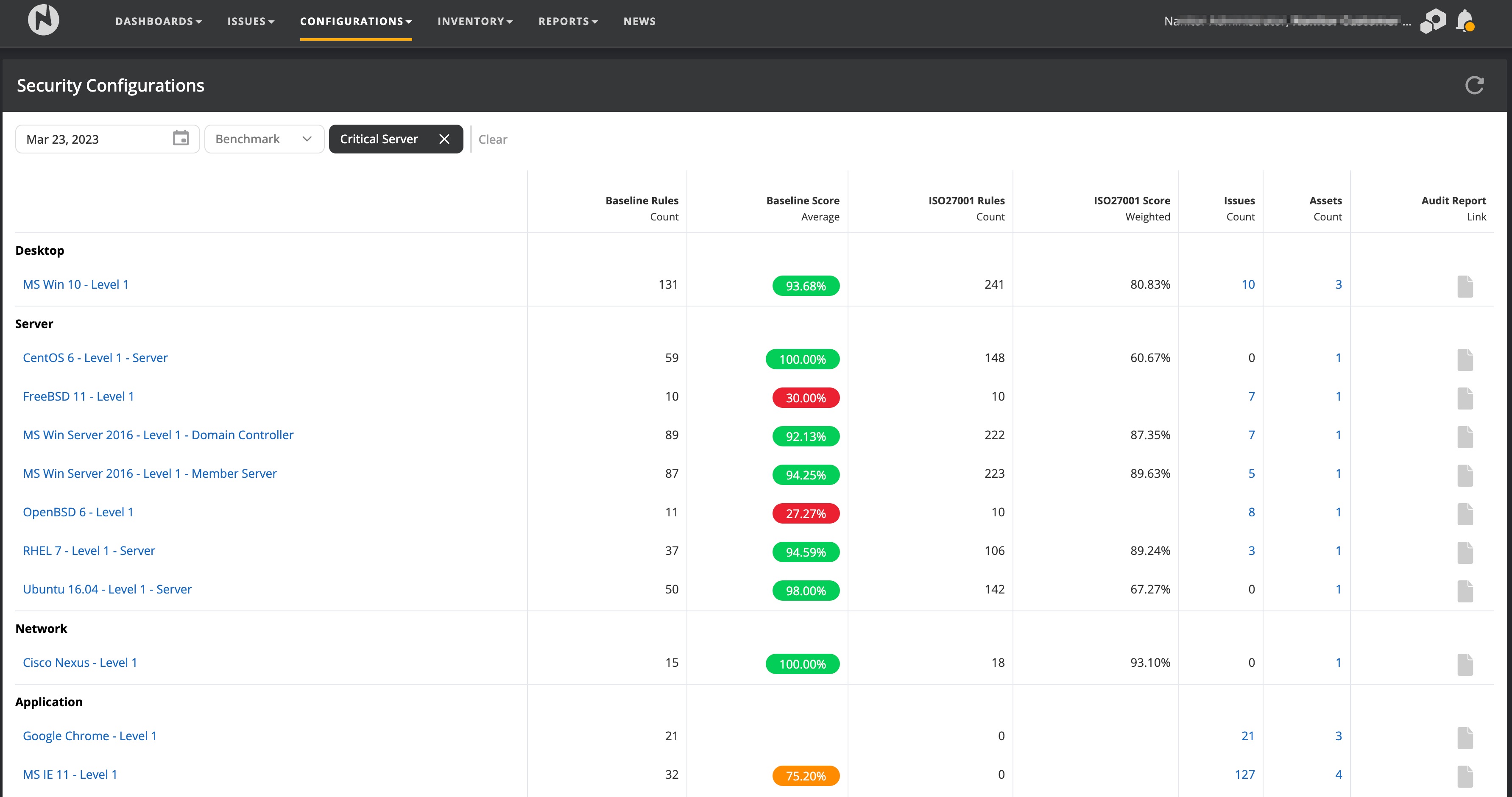Image resolution: width=1512 pixels, height=797 pixels.
Task: Open audit report for FreeBSD 11 row
Action: coord(1465,398)
